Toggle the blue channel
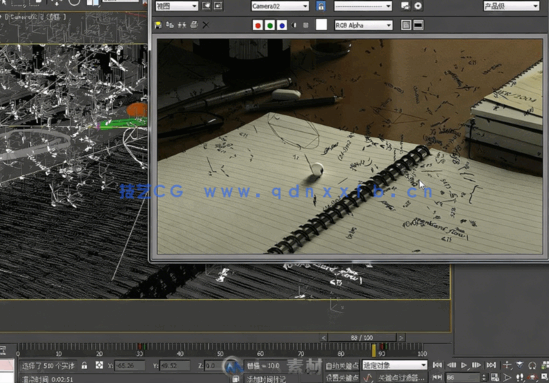549x383 pixels. pos(282,25)
